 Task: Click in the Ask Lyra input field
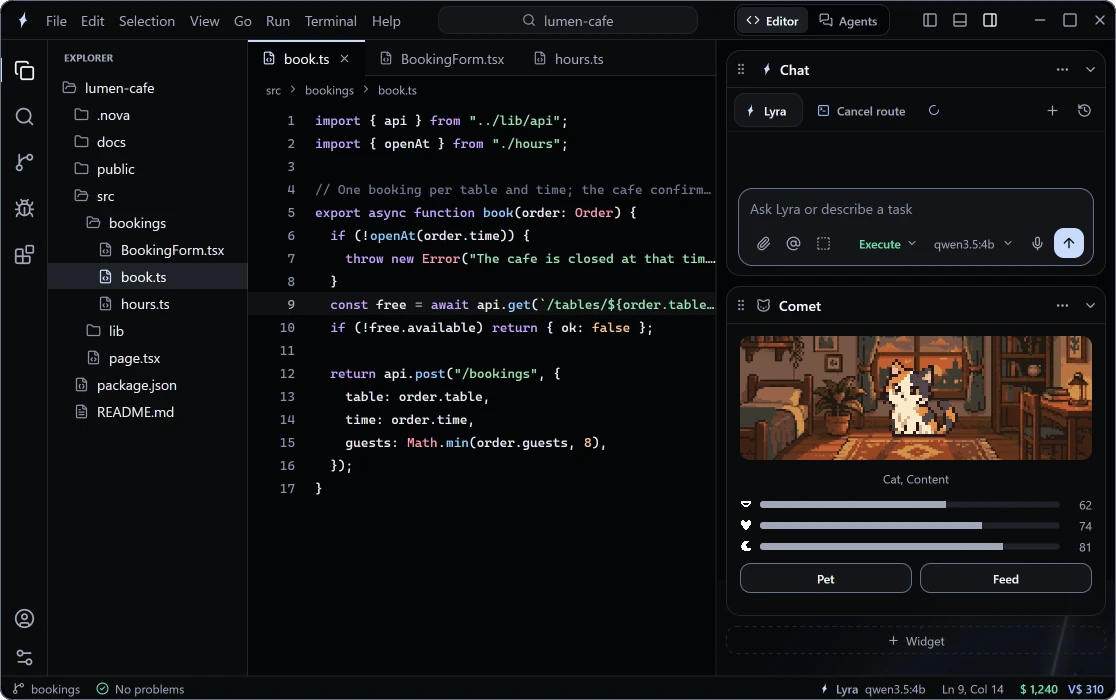(915, 210)
